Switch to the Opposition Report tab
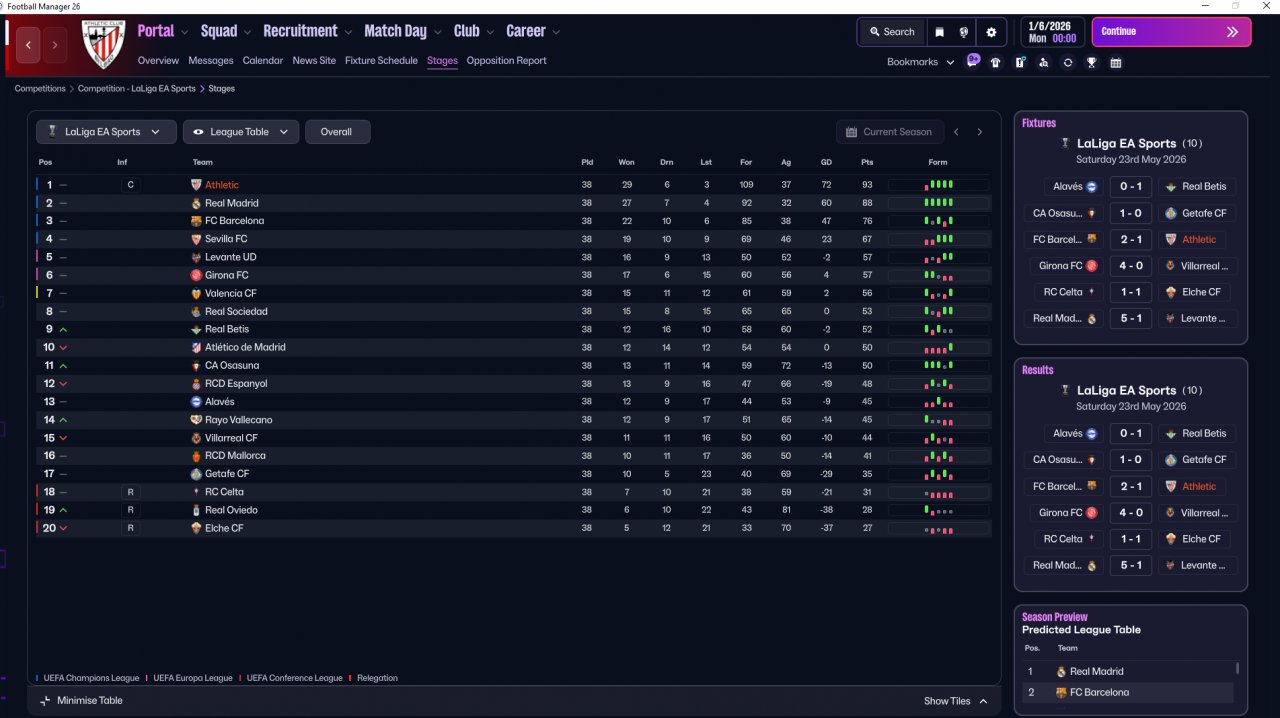 coord(507,61)
